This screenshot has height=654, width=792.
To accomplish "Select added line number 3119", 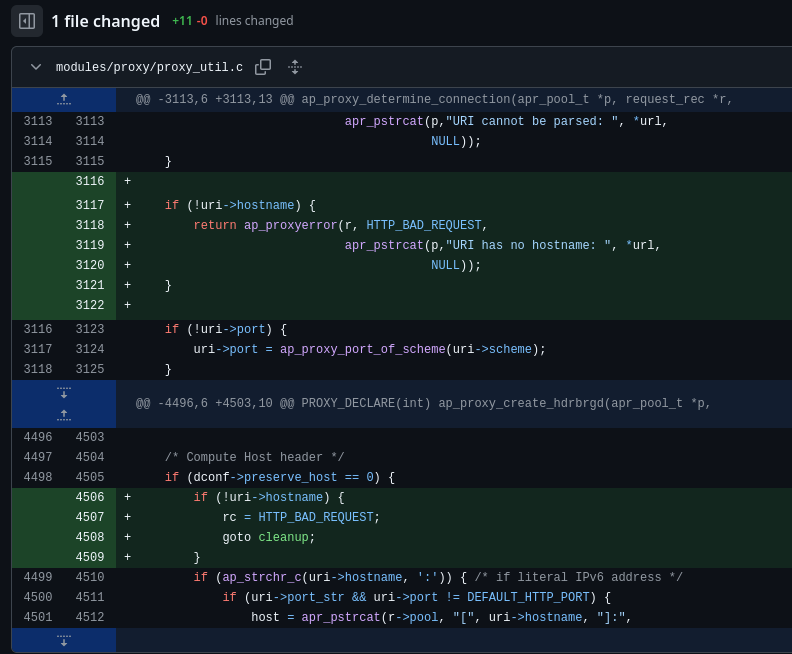I will pos(89,245).
